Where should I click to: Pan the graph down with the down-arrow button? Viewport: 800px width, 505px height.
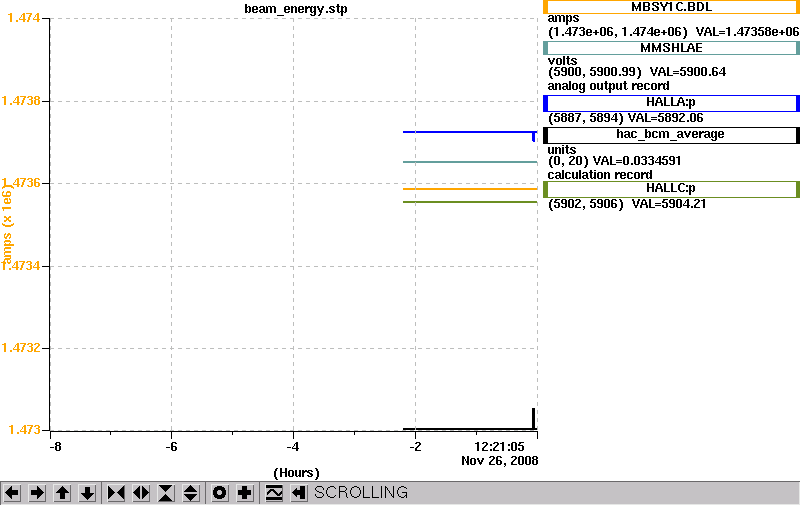point(87,493)
